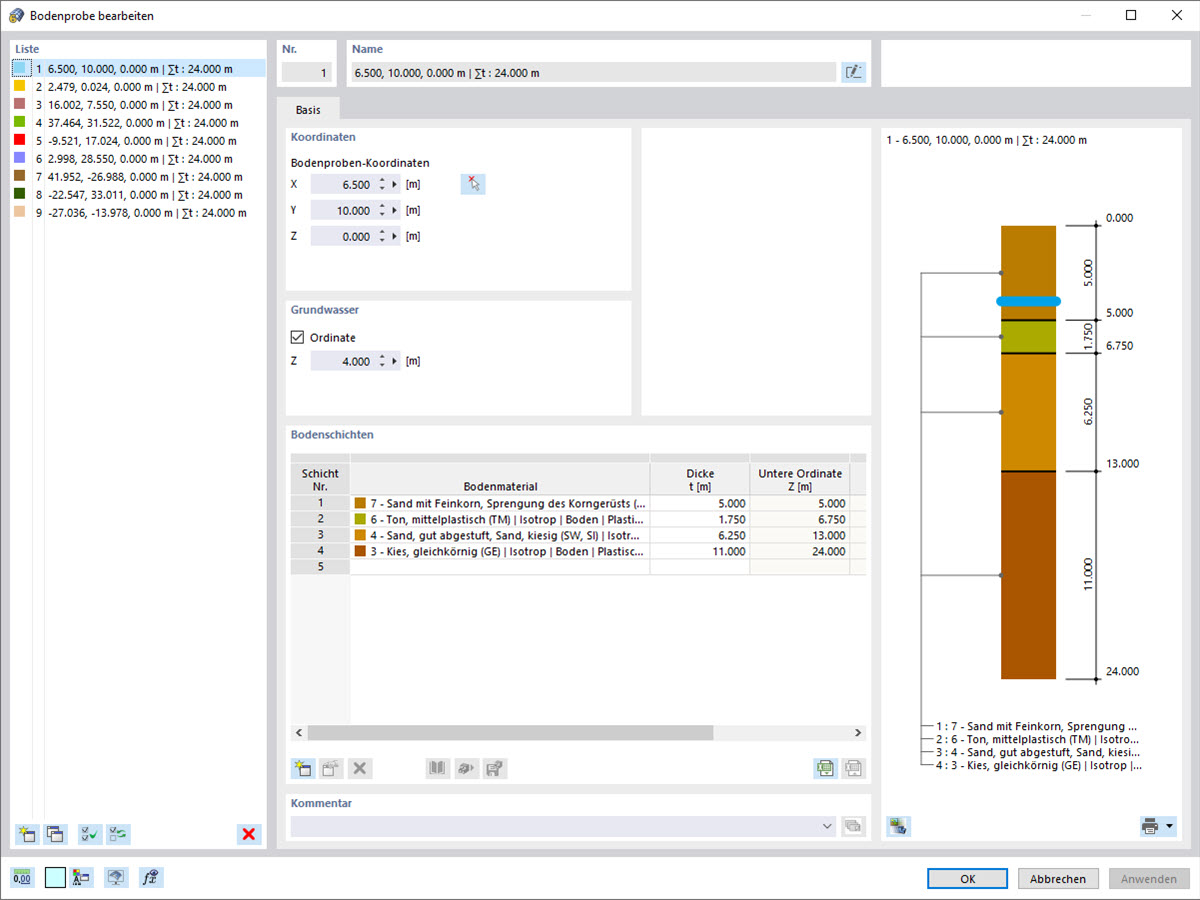Click copy soil sample icon below Liste
This screenshot has width=1200, height=900.
(55, 834)
